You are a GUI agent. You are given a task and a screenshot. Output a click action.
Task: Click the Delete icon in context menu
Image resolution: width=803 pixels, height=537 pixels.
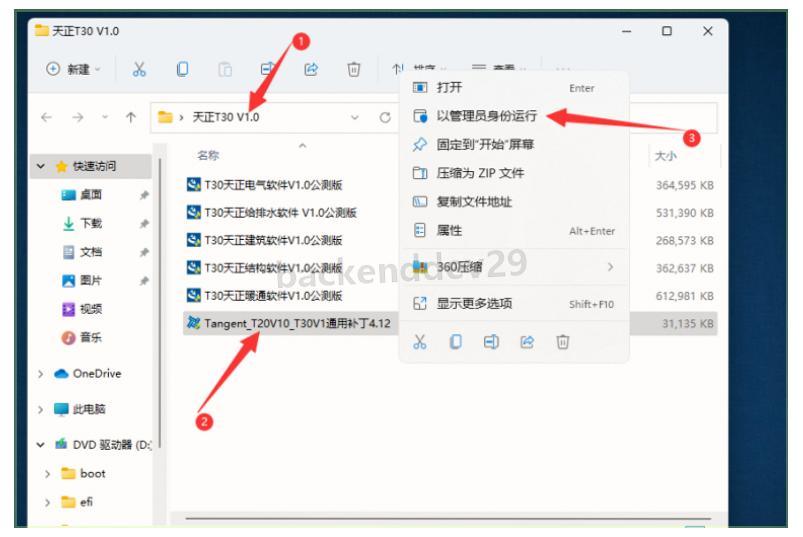pyautogui.click(x=562, y=342)
